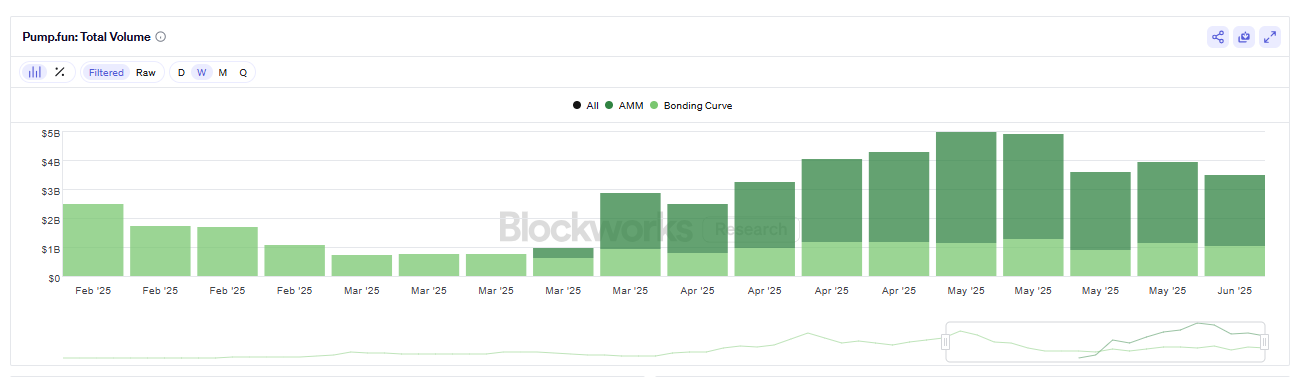Set interval to W (weekly)
Screen dimensions: 1309x377
201,72
